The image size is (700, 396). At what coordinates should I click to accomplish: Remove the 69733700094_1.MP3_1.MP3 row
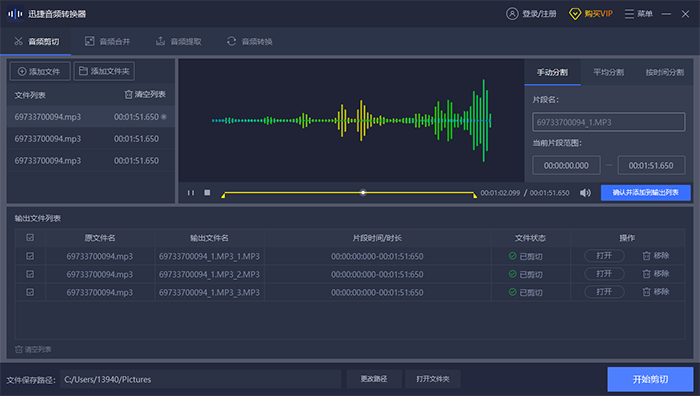coord(655,256)
